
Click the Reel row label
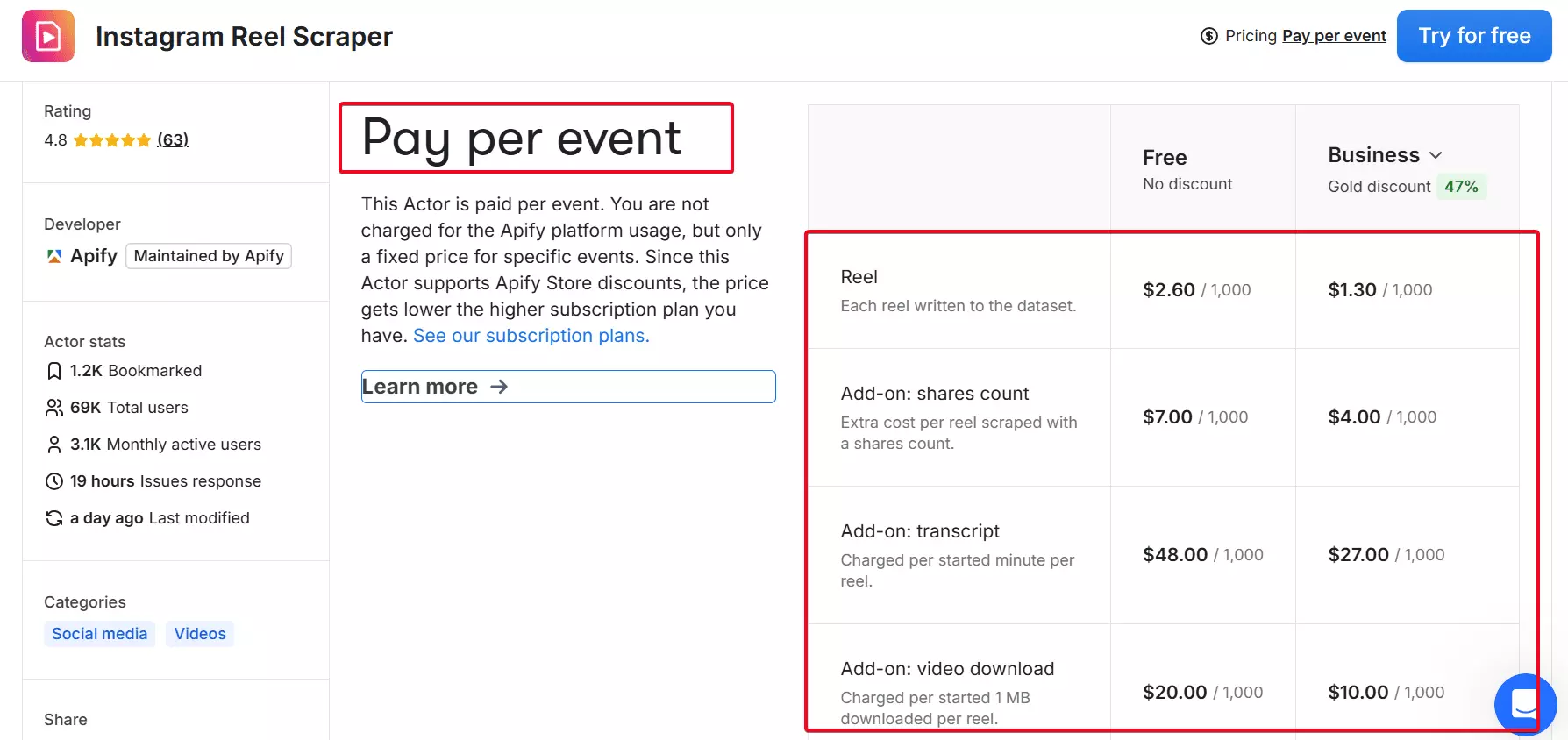pos(859,277)
